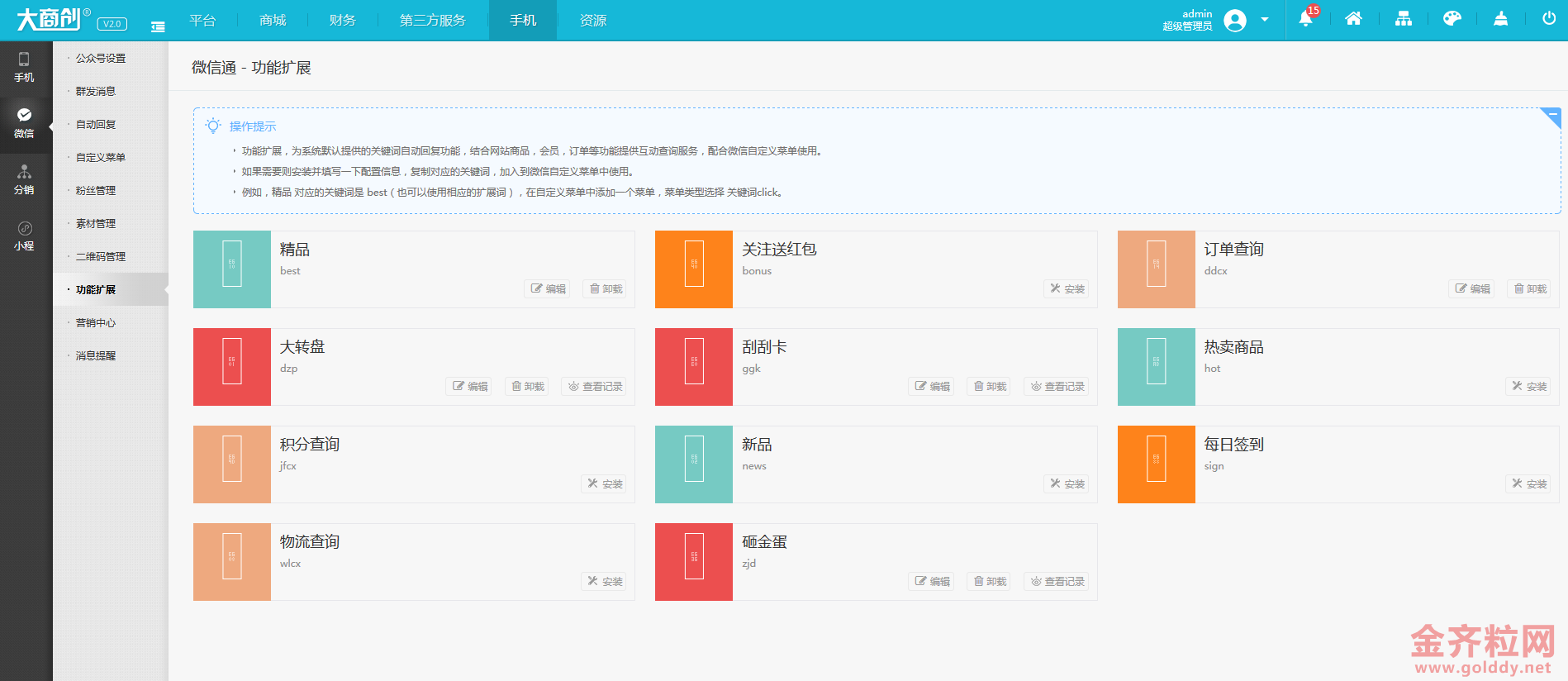Switch to the 手机 top tab
This screenshot has width=1568, height=681.
tap(523, 20)
